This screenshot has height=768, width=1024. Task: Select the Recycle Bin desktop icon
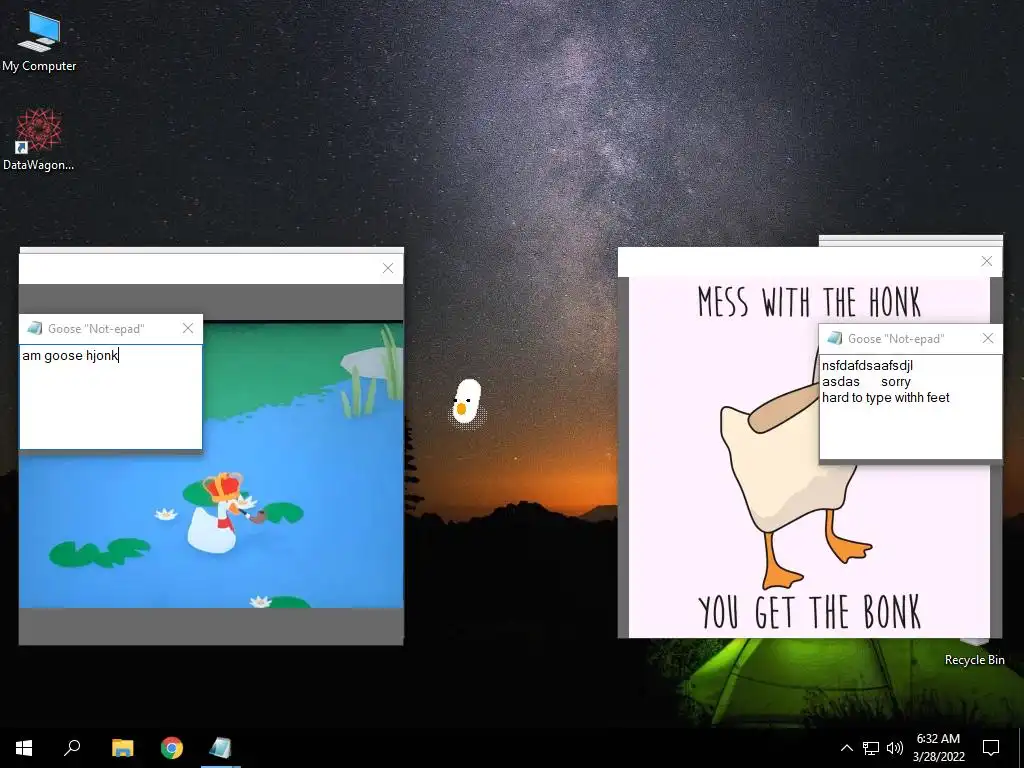click(x=974, y=653)
